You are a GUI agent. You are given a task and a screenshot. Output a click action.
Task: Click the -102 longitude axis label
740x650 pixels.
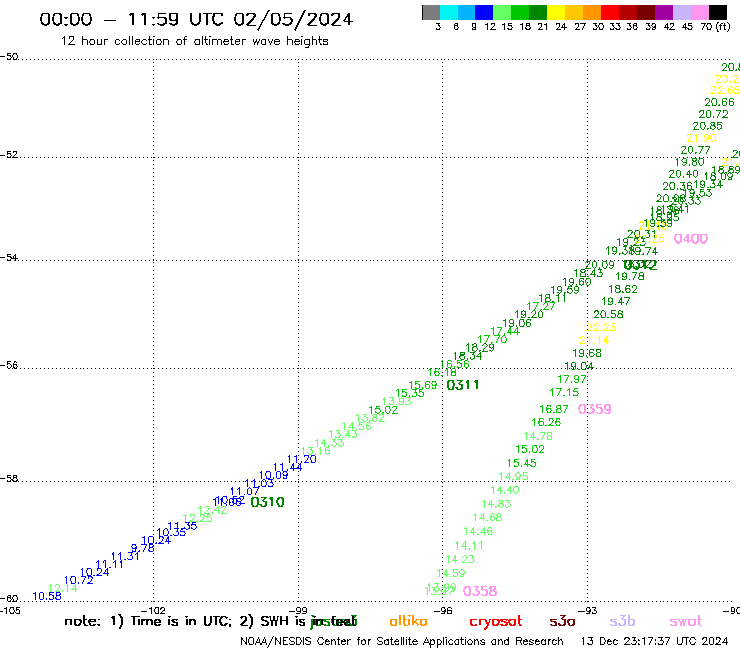tap(153, 611)
